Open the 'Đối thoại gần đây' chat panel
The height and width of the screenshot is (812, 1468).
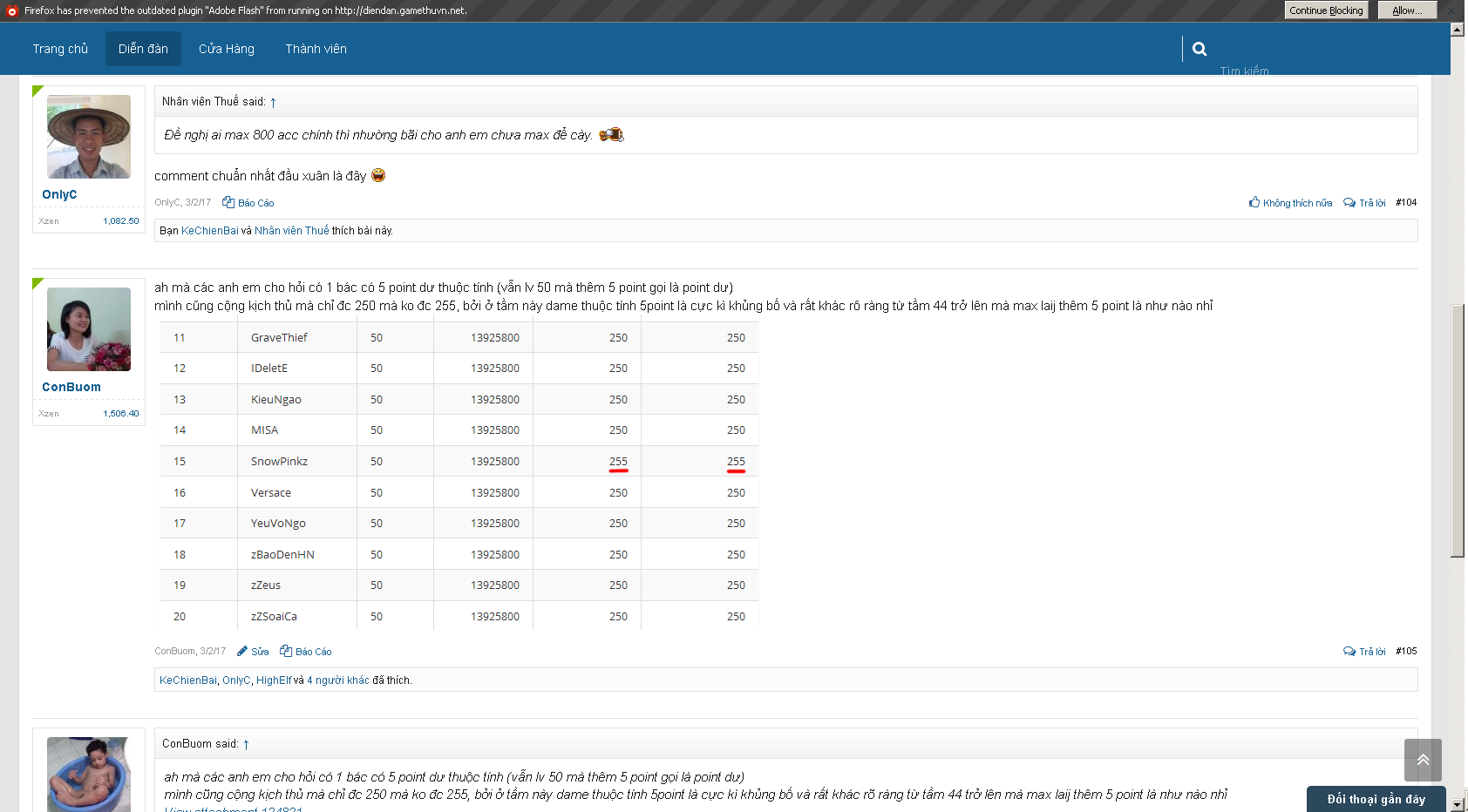(x=1376, y=799)
